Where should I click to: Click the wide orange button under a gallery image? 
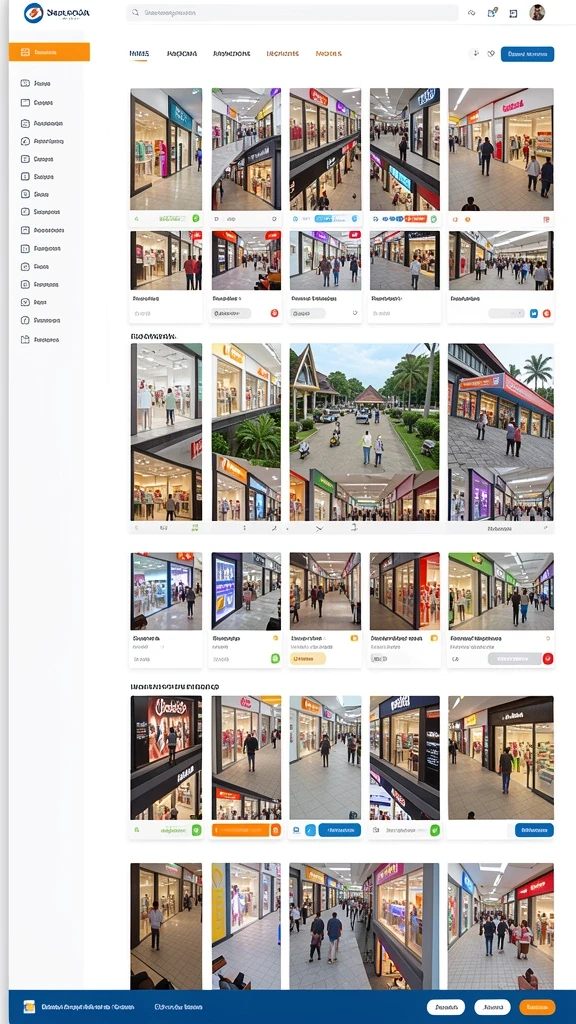pos(240,830)
